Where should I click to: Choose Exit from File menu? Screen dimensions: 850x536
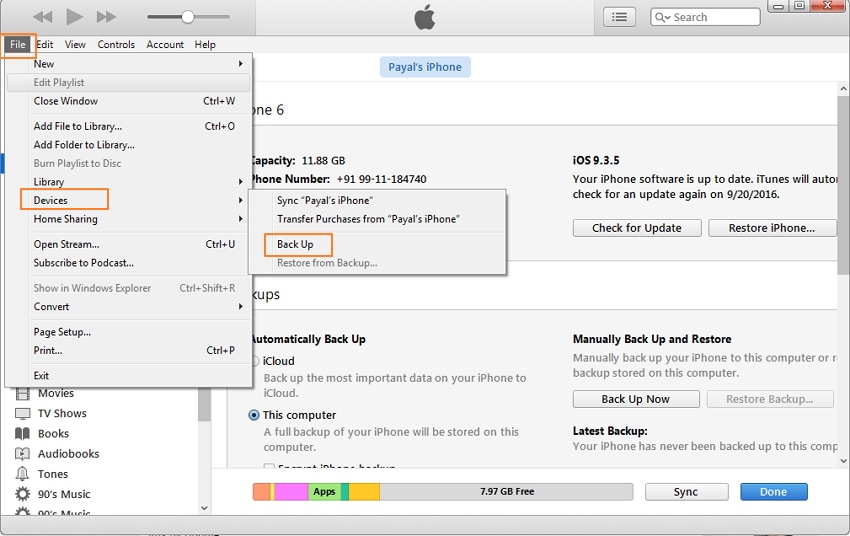tap(128, 376)
